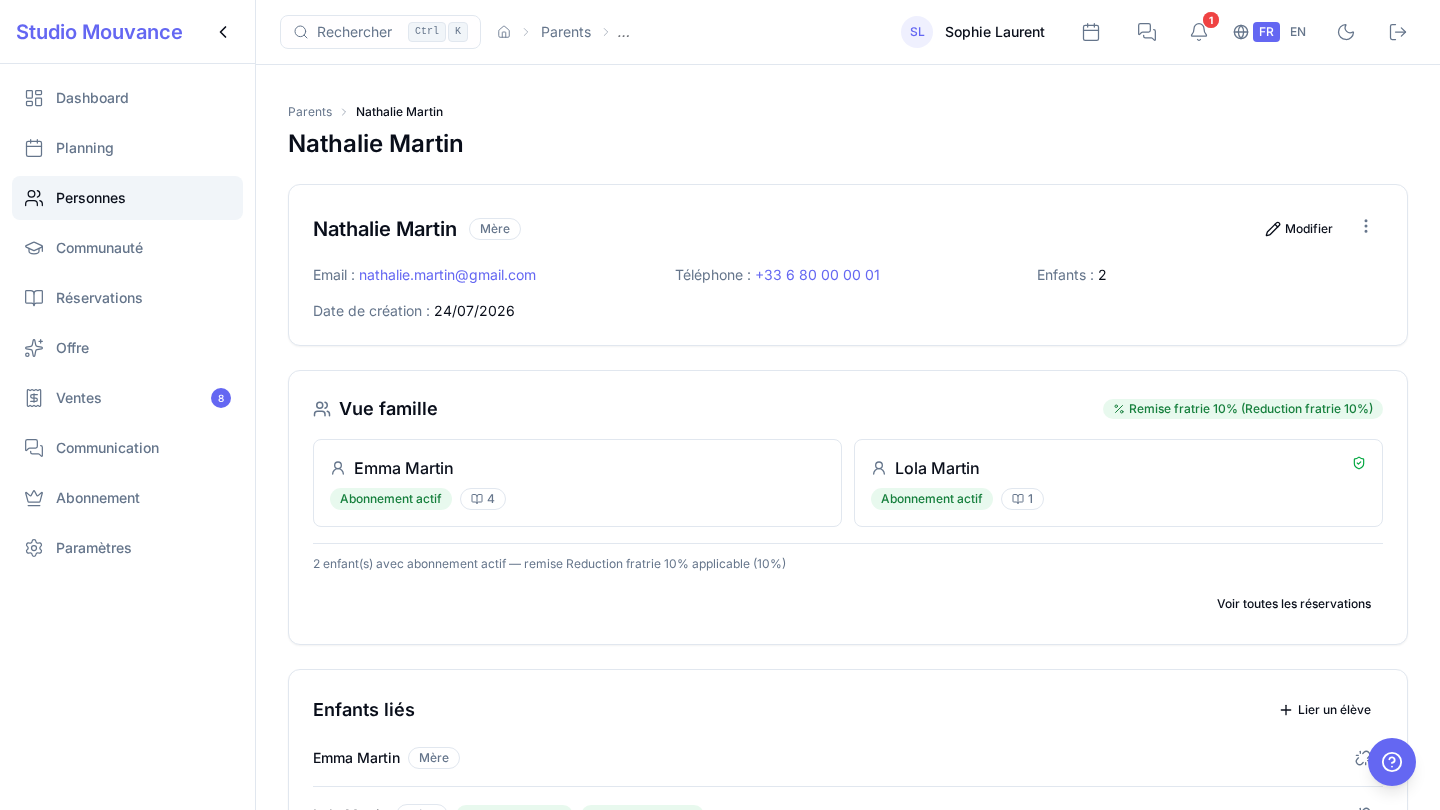
Task: Open the Communauté graduation cap icon
Action: (34, 248)
